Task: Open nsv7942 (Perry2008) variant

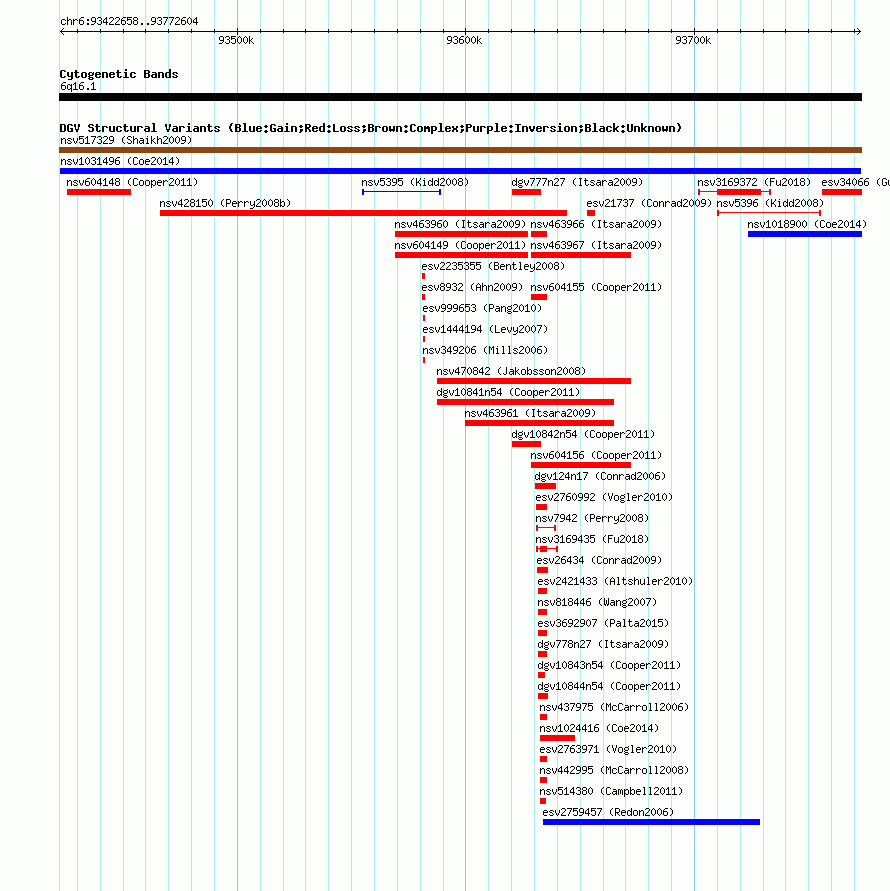Action: (592, 519)
